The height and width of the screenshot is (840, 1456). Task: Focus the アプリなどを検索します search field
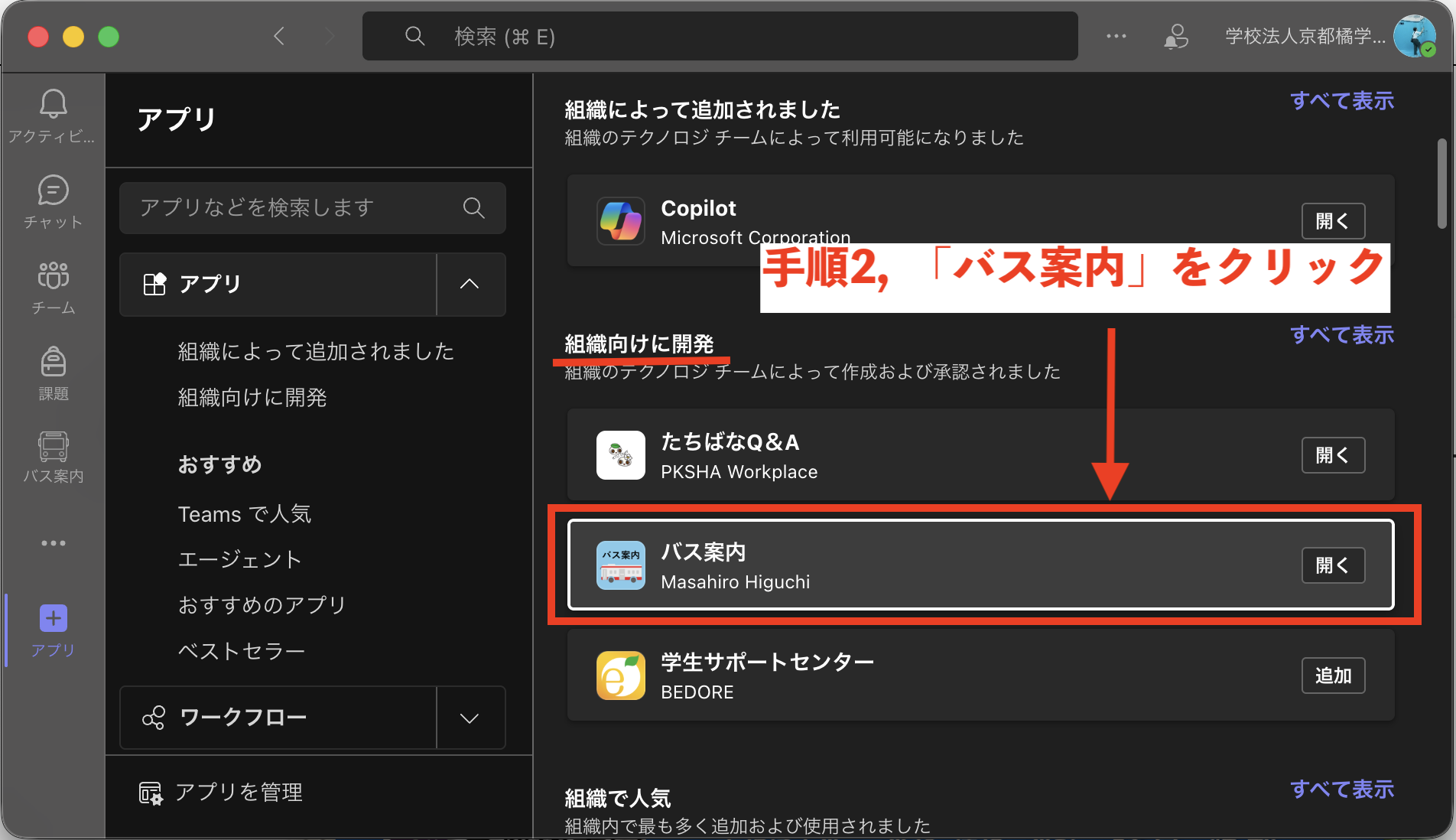(298, 208)
